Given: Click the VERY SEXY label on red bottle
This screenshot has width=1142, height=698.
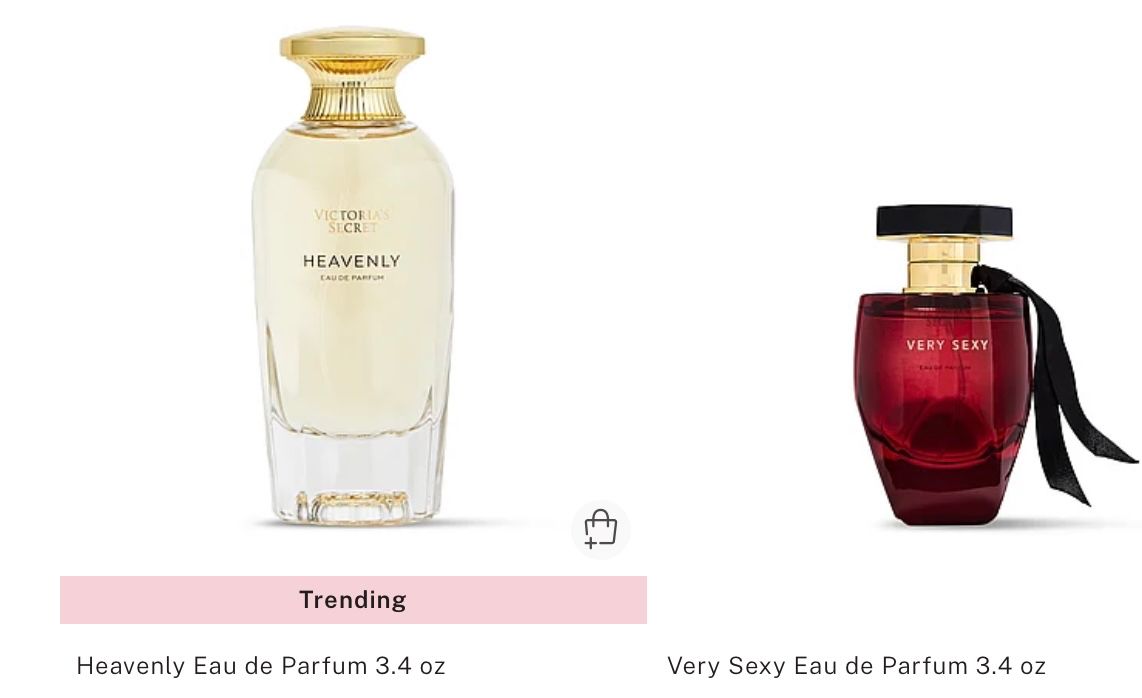Looking at the screenshot, I should [x=948, y=345].
